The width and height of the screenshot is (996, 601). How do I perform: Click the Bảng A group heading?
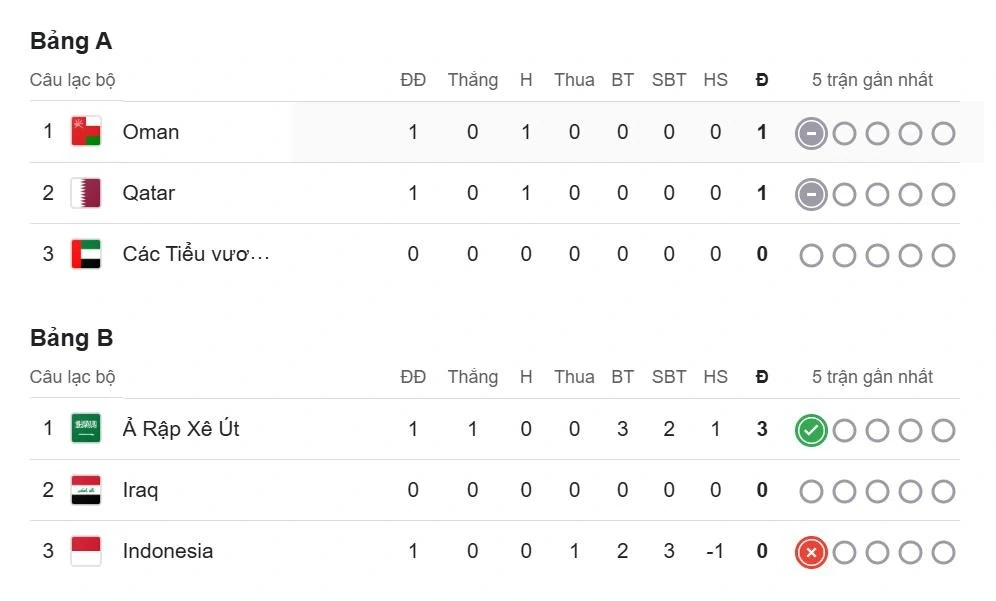(71, 41)
